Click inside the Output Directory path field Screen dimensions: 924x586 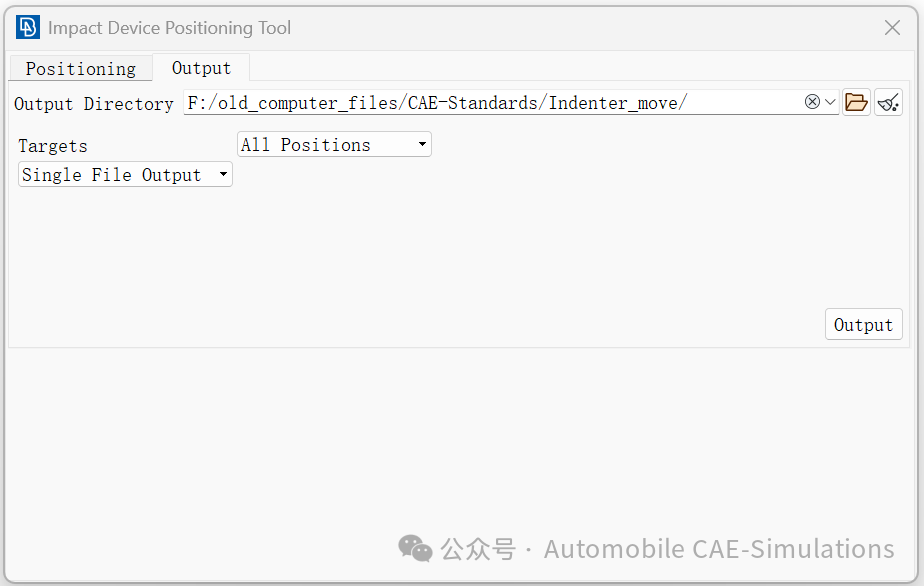(494, 103)
